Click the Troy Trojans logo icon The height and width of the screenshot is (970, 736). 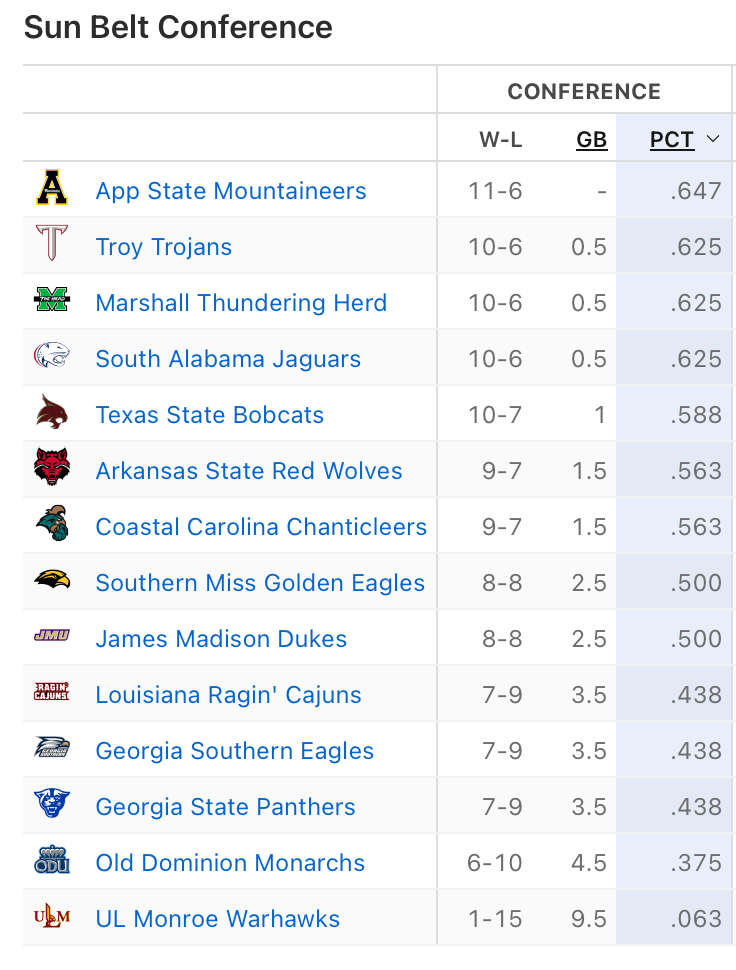52,246
